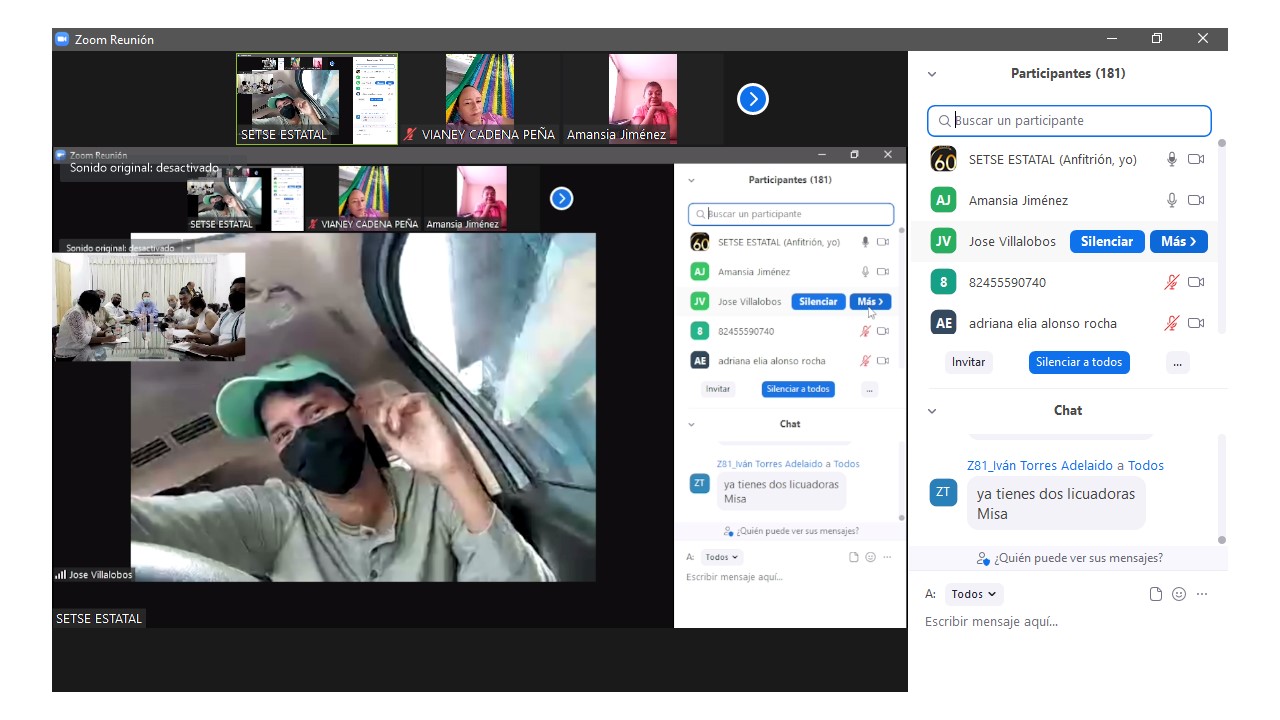Collapse the Chat section chevron
Image resolution: width=1280 pixels, height=720 pixels.
tap(932, 411)
